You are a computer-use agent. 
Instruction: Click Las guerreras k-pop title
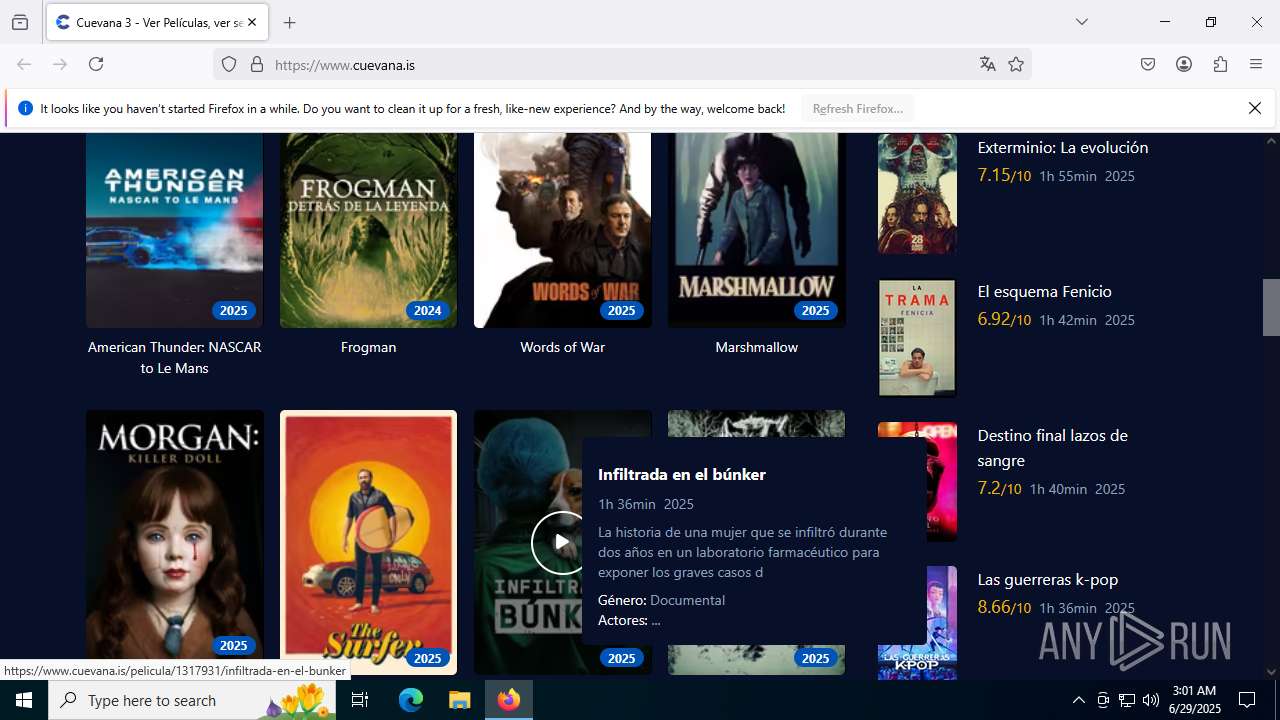coord(1047,579)
